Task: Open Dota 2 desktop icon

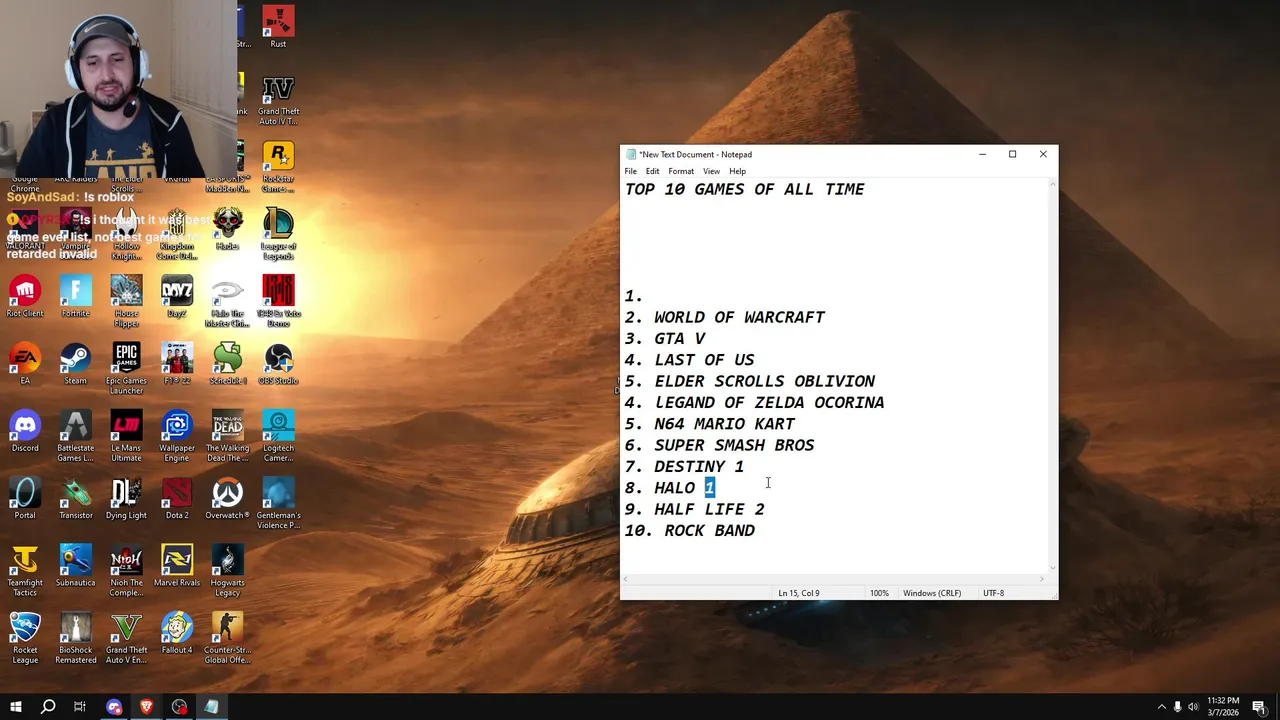Action: pos(177,499)
